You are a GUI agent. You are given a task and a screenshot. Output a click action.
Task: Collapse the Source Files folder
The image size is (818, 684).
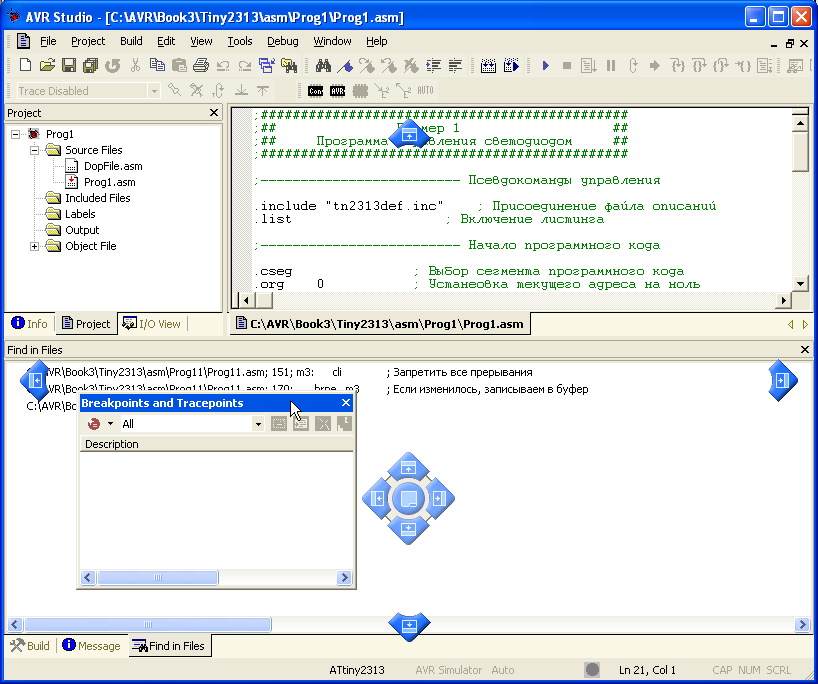click(x=34, y=150)
